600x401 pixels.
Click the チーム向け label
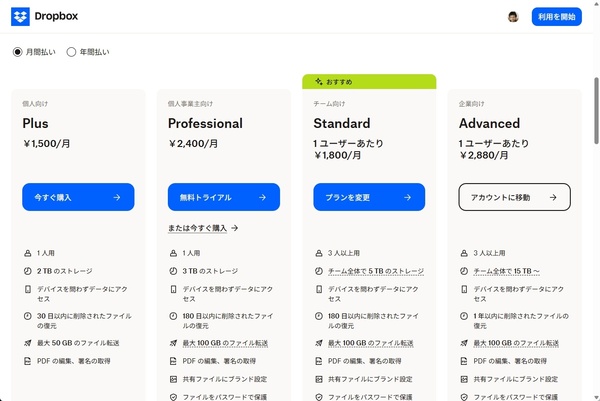pyautogui.click(x=329, y=104)
